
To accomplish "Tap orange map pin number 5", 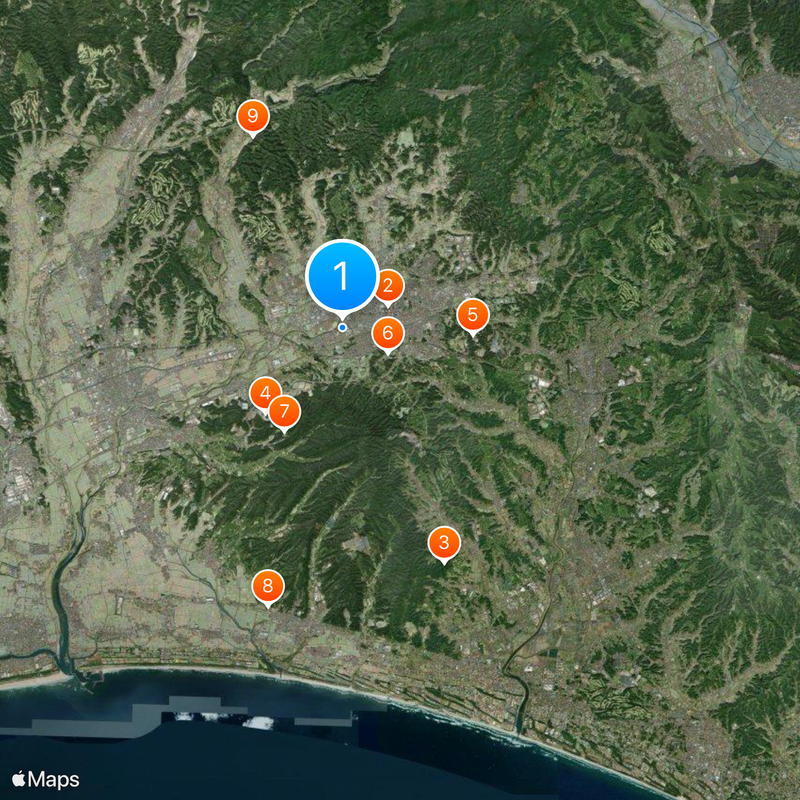I will coord(473,315).
